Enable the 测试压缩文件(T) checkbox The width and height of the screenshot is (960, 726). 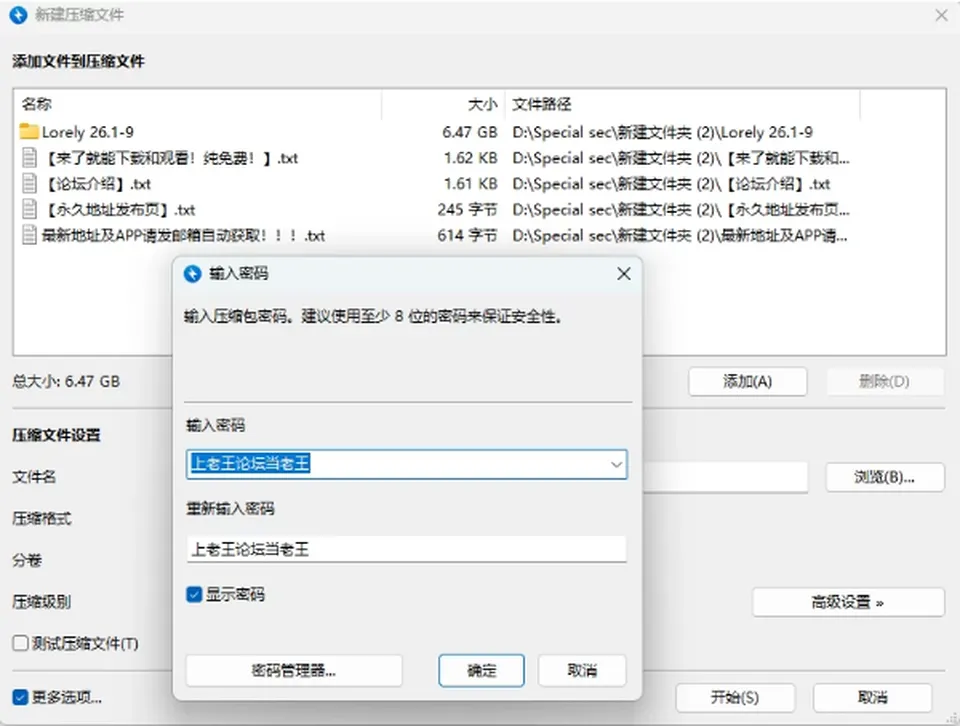click(20, 643)
